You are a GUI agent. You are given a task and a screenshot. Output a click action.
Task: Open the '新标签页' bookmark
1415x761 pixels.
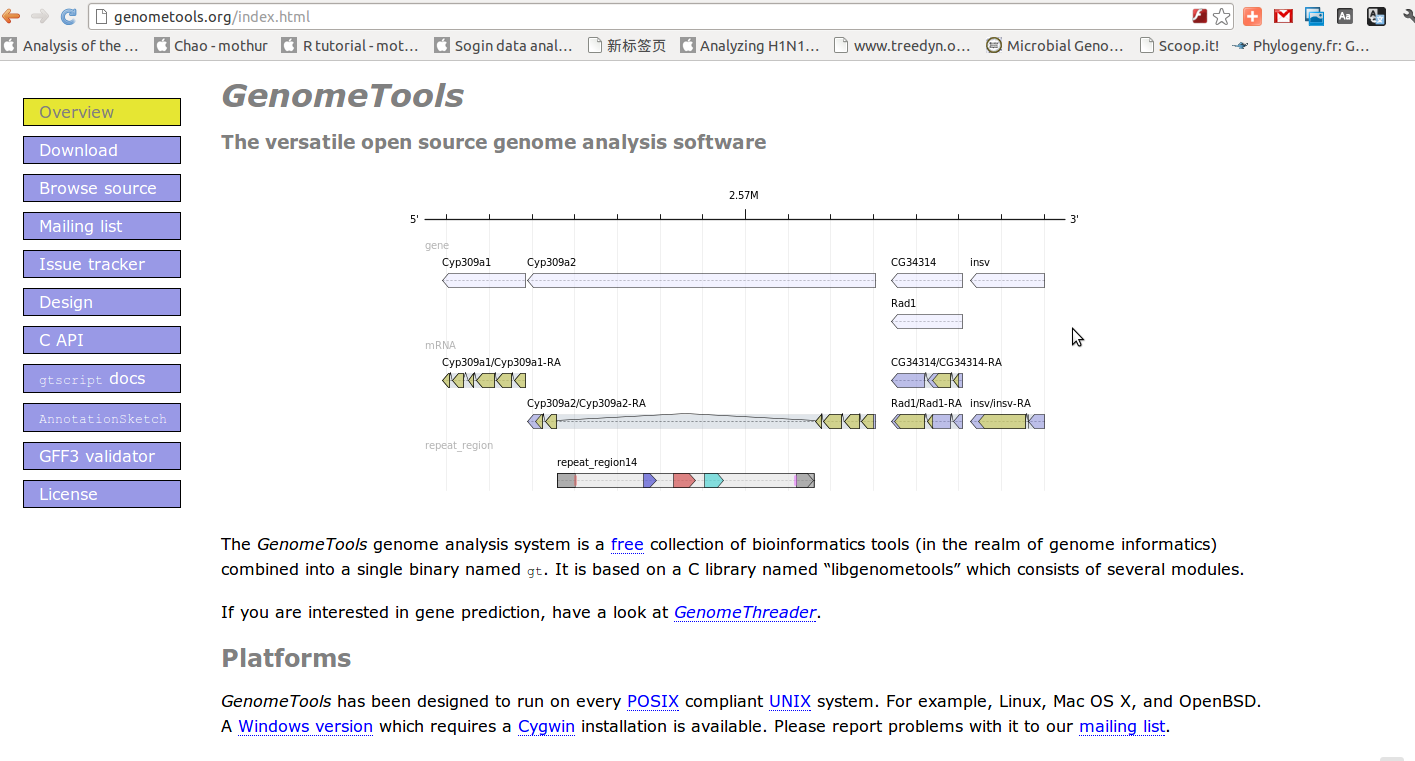627,45
